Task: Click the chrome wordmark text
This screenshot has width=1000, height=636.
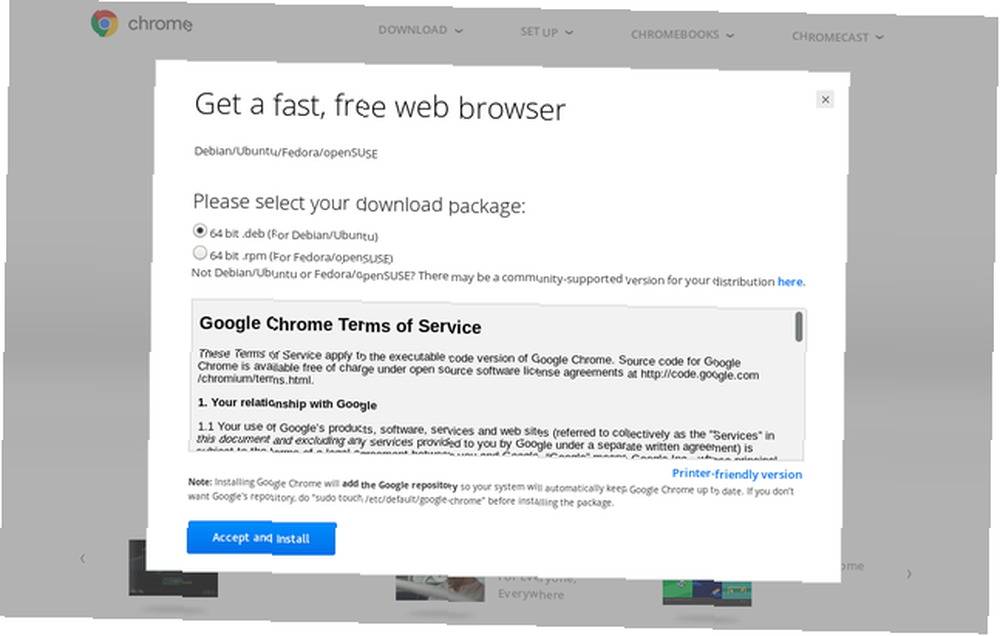Action: point(159,24)
